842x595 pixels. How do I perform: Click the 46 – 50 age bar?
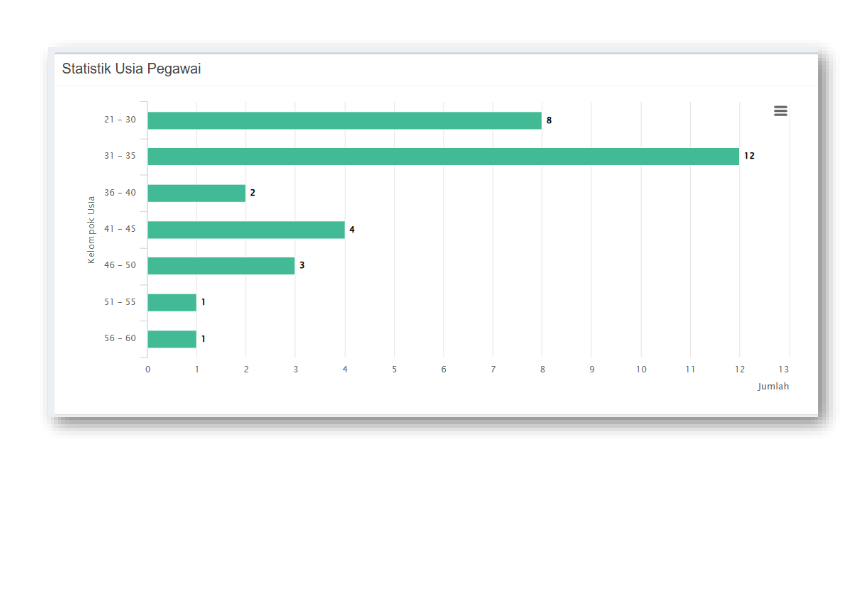[221, 266]
